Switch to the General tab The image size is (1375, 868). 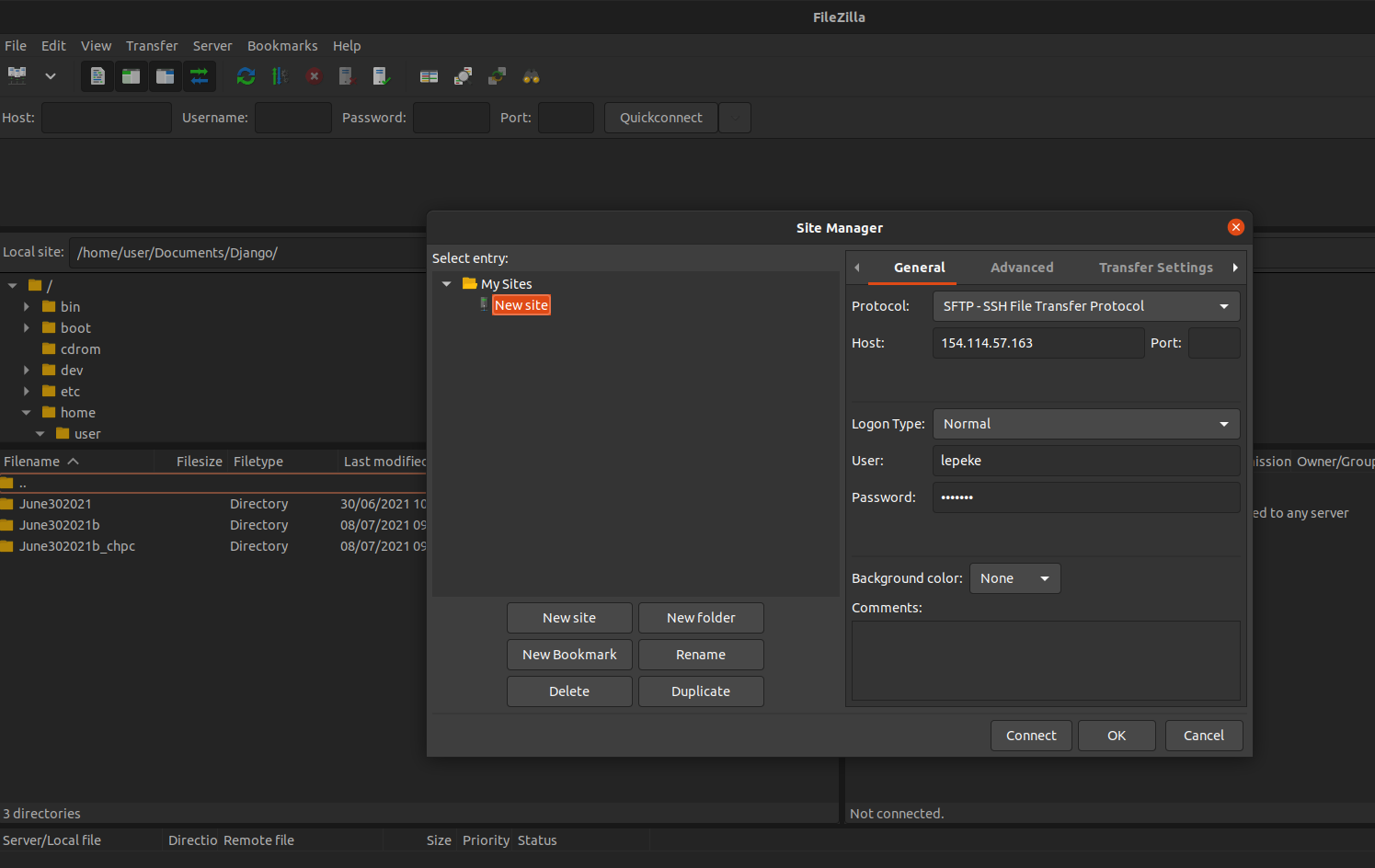(x=919, y=268)
